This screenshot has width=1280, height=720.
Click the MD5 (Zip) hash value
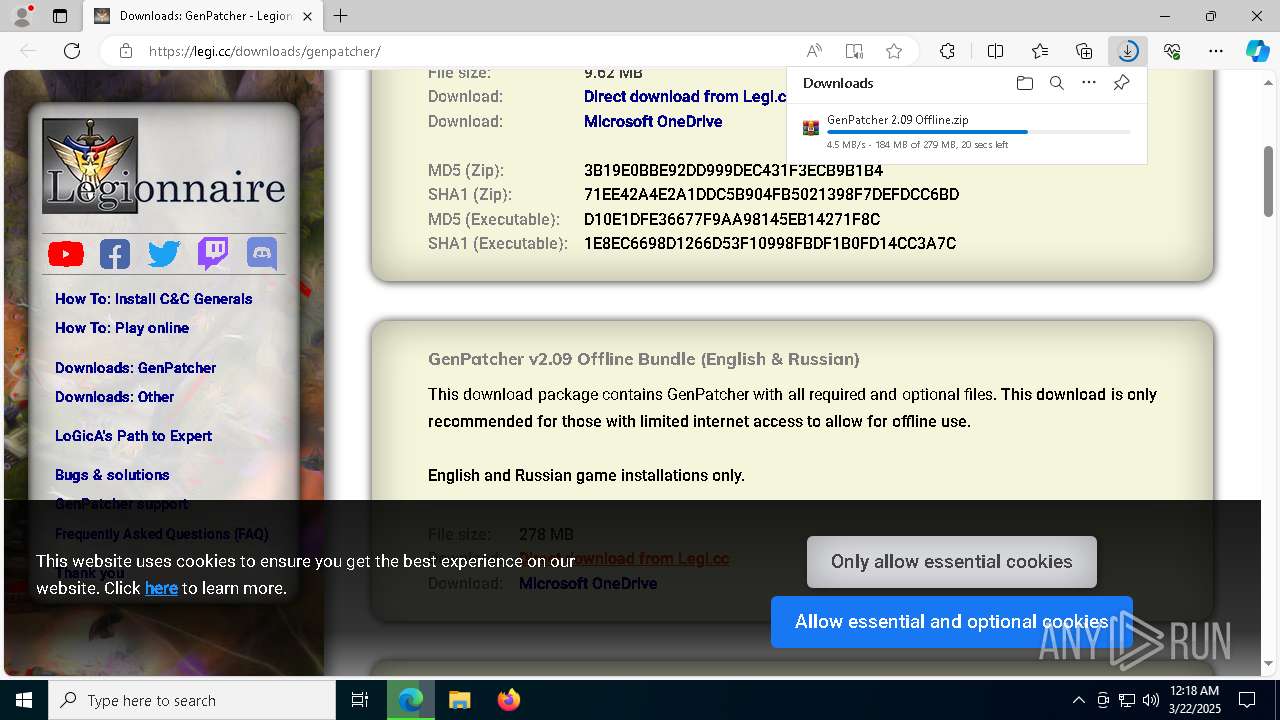tap(733, 171)
